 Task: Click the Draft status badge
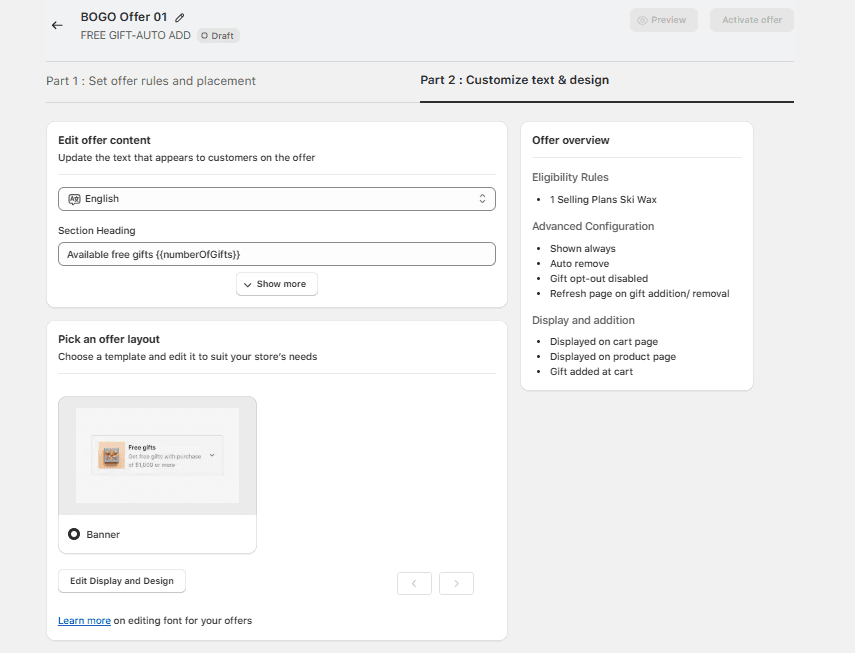click(x=218, y=36)
